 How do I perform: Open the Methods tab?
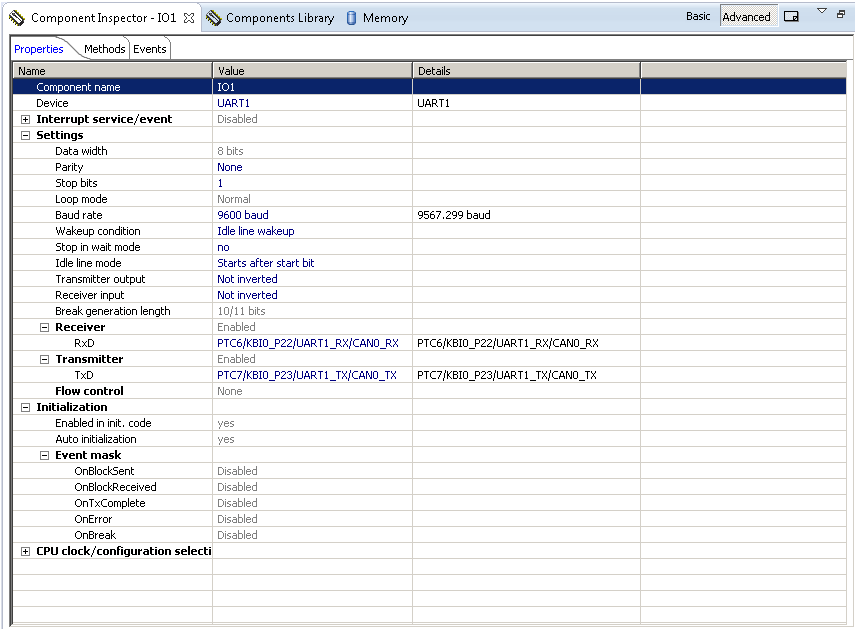(104, 49)
